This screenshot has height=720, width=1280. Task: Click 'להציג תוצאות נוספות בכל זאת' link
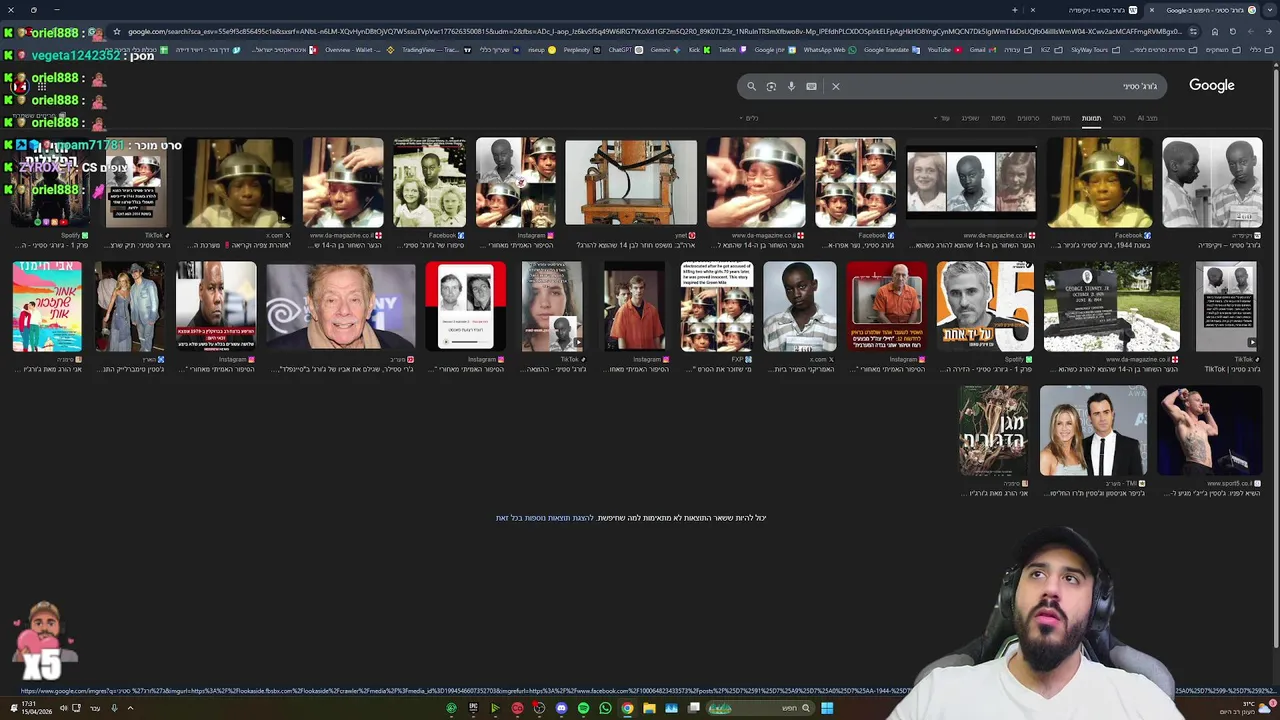pos(545,518)
